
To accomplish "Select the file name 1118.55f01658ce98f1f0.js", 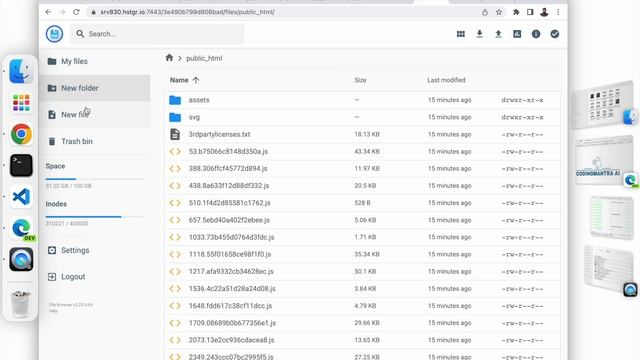I will click(x=230, y=254).
